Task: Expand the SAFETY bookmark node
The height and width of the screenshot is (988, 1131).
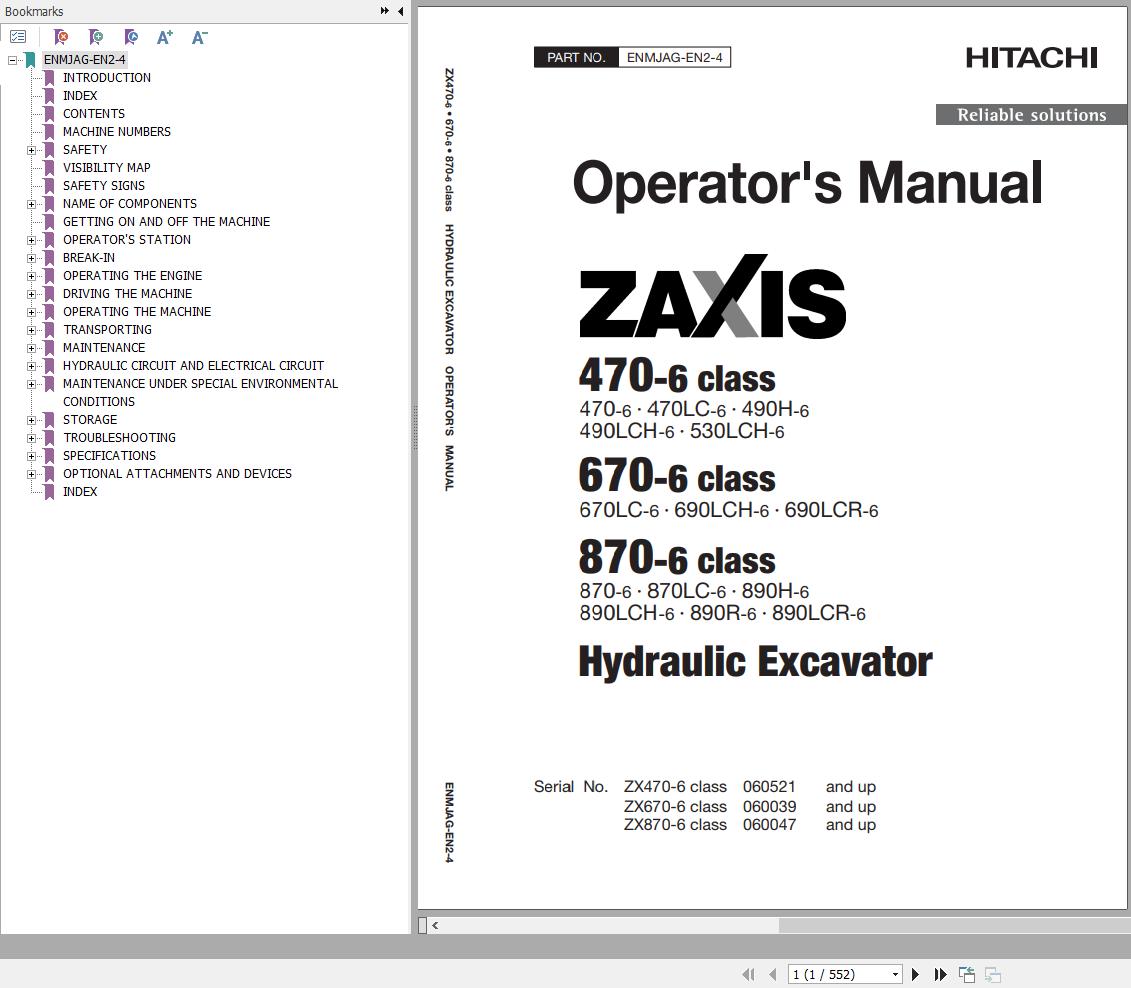Action: 31,150
